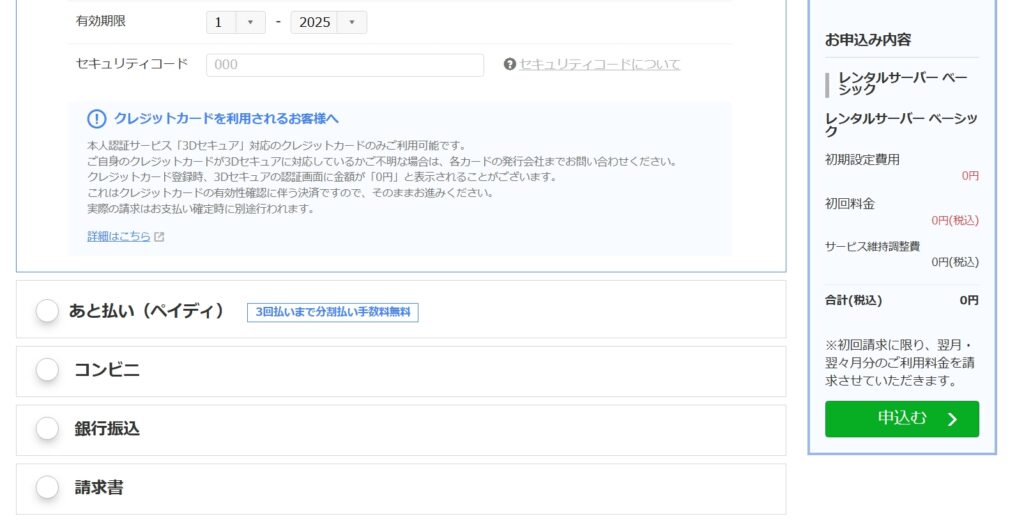The height and width of the screenshot is (523, 1024).
Task: Choose the コンビニ payment radio button
Action: pos(47,370)
